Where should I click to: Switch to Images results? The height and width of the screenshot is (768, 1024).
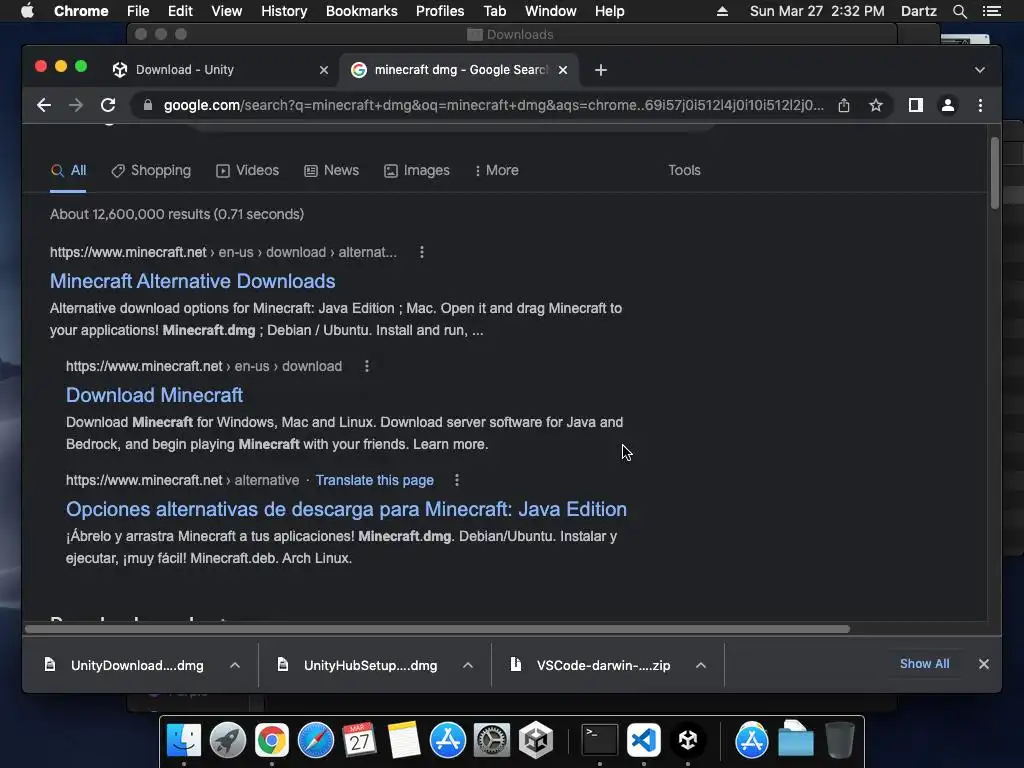(417, 170)
